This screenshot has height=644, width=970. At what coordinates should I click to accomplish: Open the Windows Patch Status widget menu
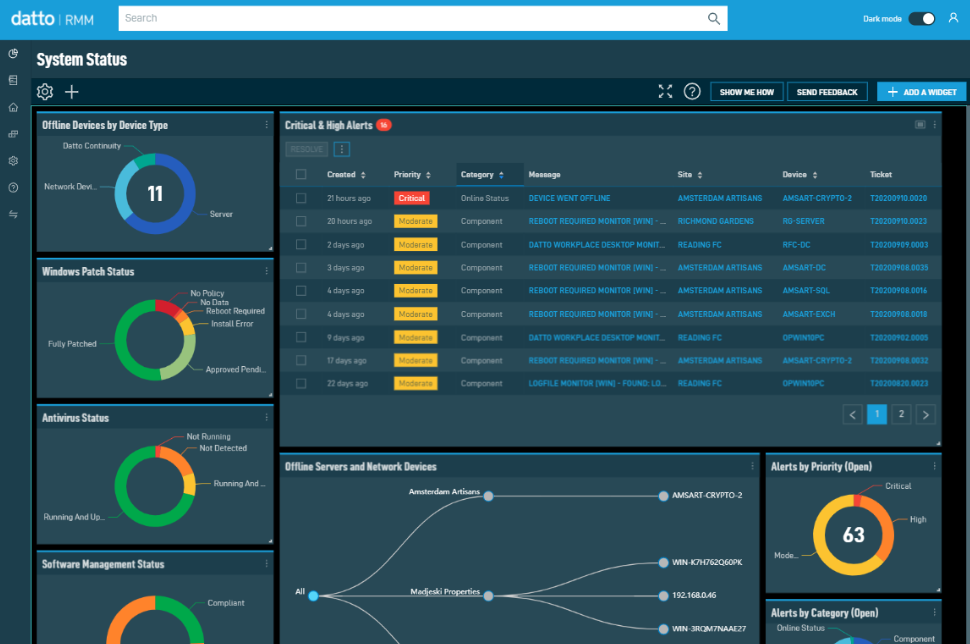point(266,271)
